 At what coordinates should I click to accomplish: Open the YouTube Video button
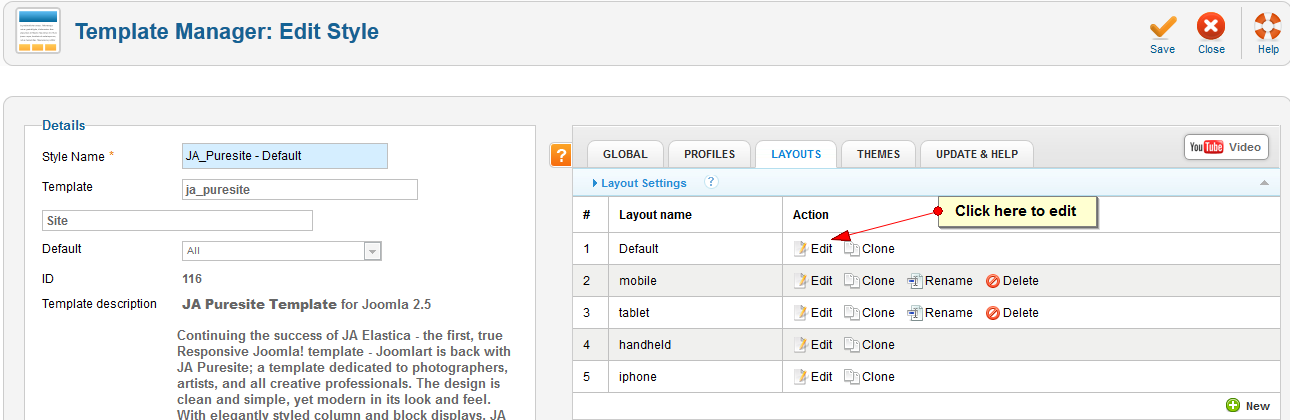point(1226,147)
